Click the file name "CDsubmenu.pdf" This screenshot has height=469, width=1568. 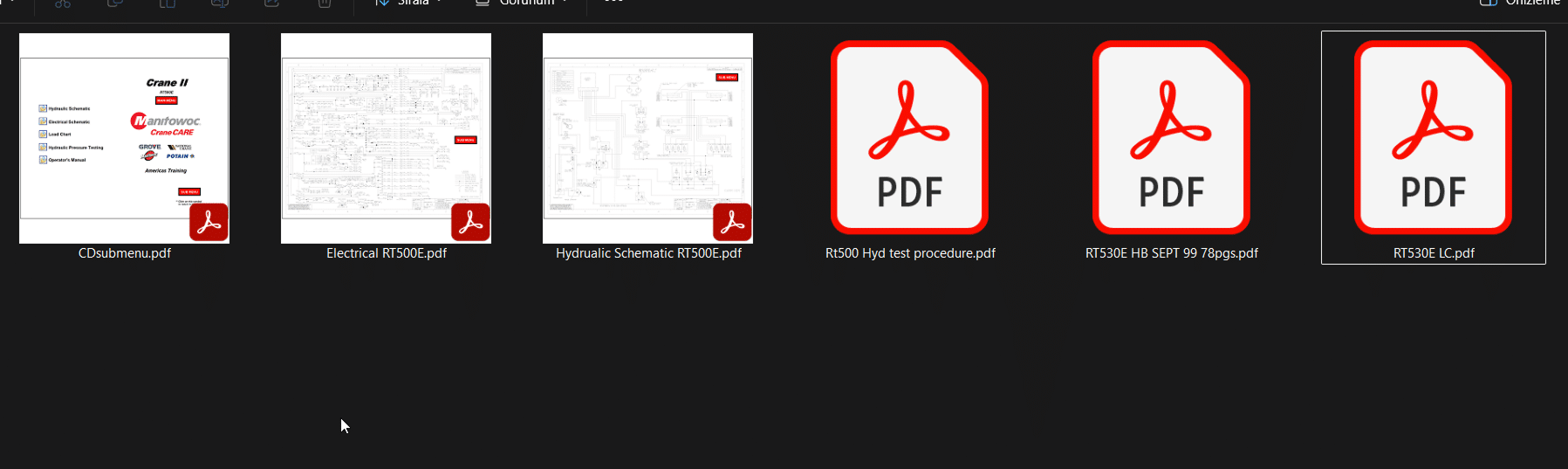pos(125,253)
